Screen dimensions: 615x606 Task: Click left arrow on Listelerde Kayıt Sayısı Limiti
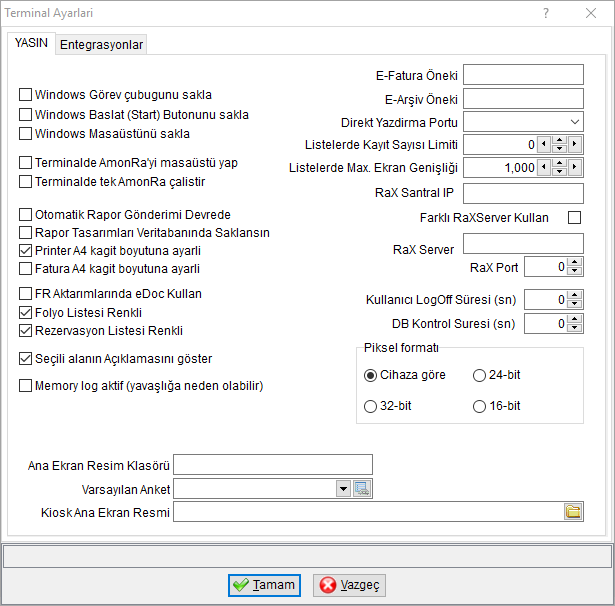click(544, 144)
